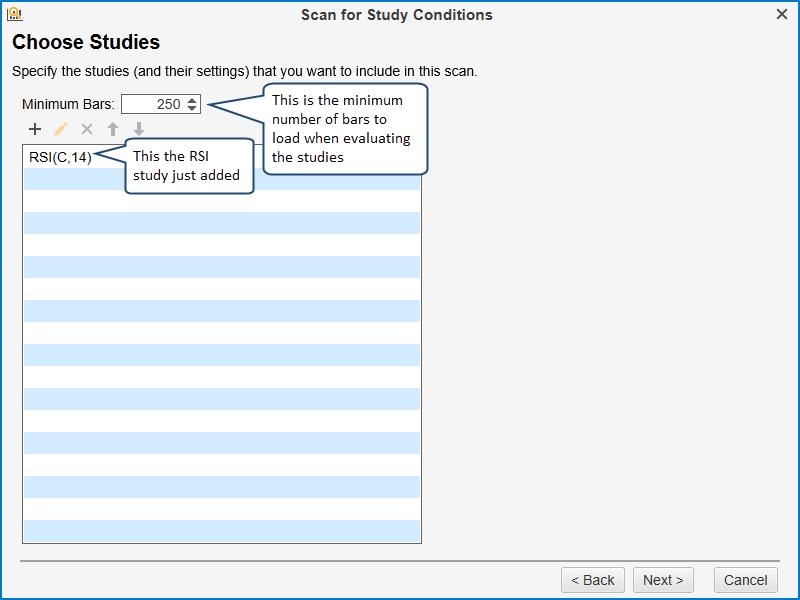The height and width of the screenshot is (600, 800).
Task: Move the selected study down
Action: pyautogui.click(x=139, y=129)
